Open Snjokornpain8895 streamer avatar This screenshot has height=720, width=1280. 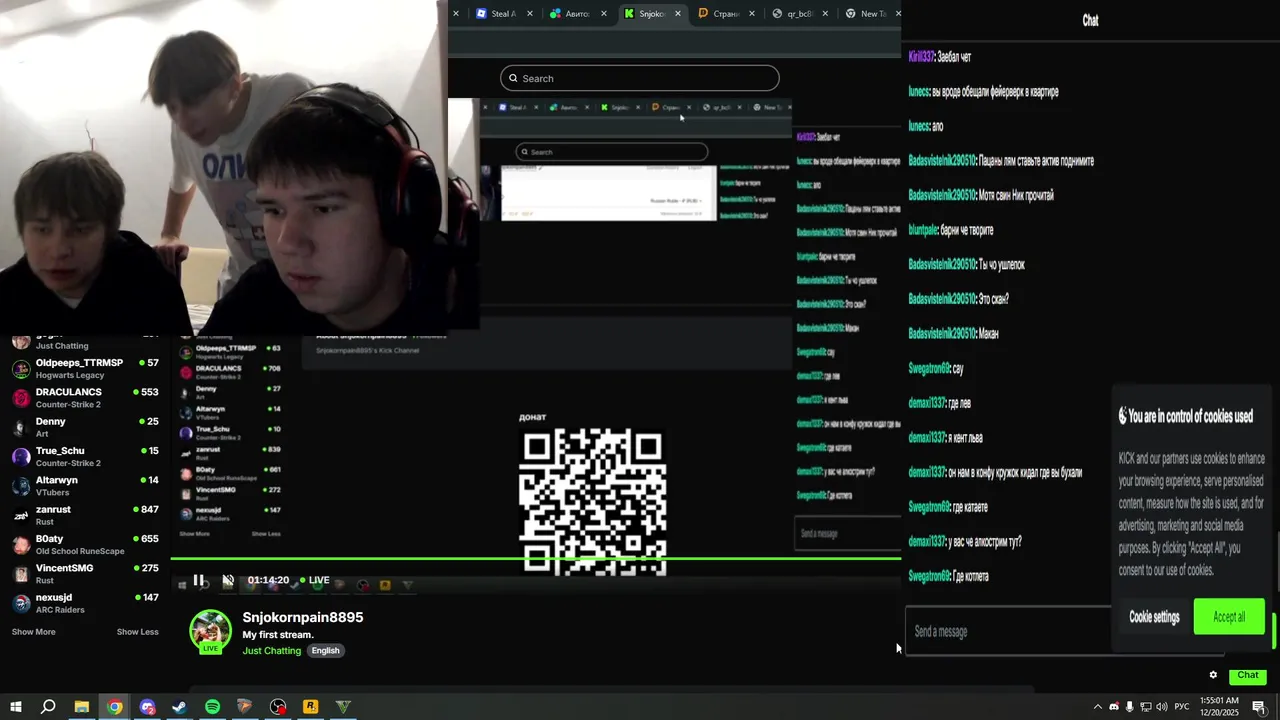tap(211, 631)
